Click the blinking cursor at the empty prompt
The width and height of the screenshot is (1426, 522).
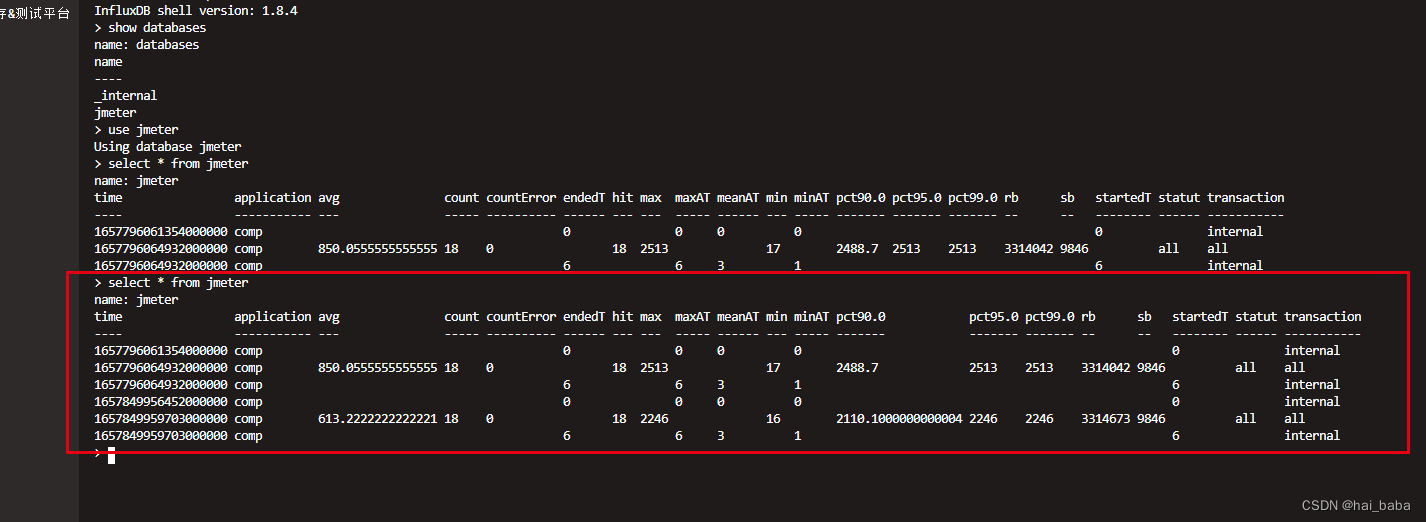tap(111, 455)
